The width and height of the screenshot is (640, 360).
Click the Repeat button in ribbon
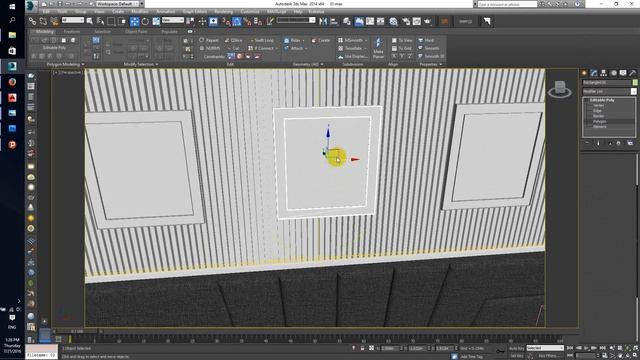click(209, 40)
